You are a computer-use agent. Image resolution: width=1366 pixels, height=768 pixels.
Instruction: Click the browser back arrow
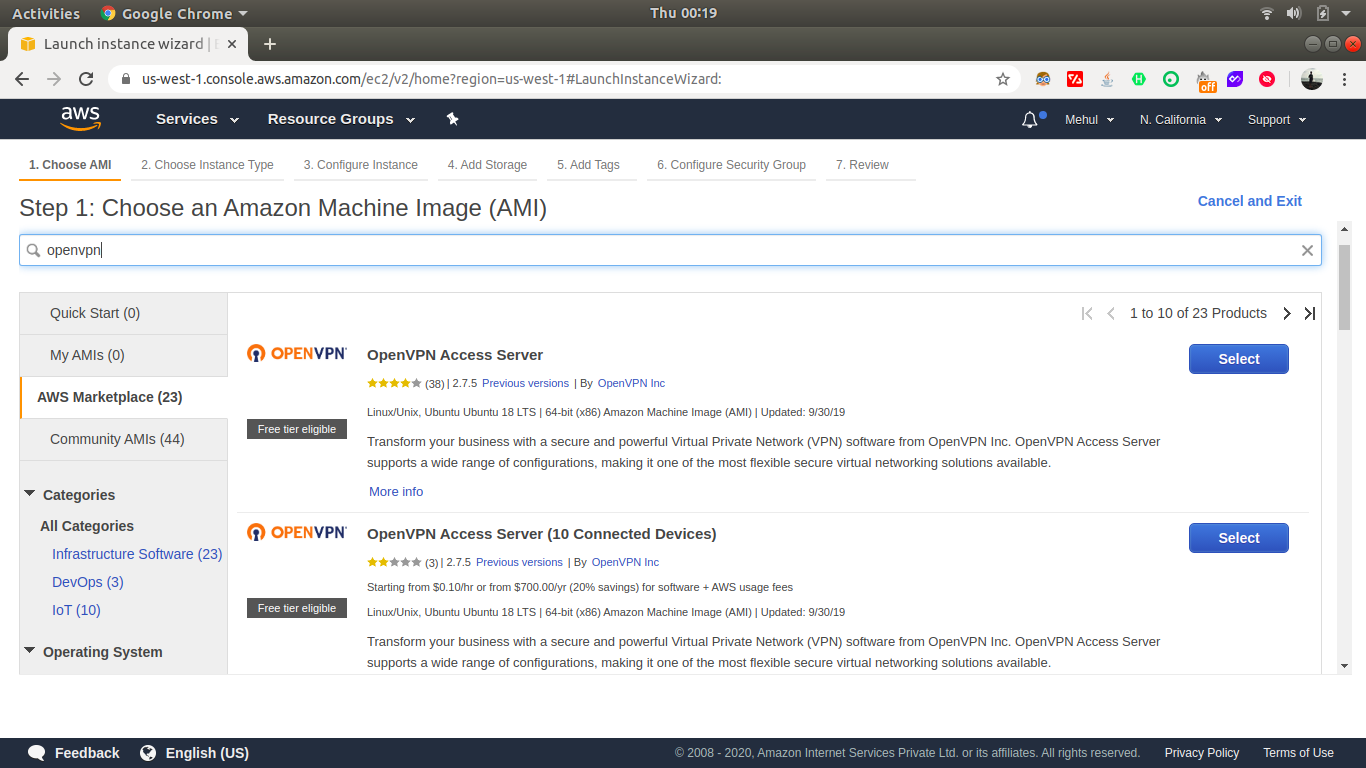point(22,79)
